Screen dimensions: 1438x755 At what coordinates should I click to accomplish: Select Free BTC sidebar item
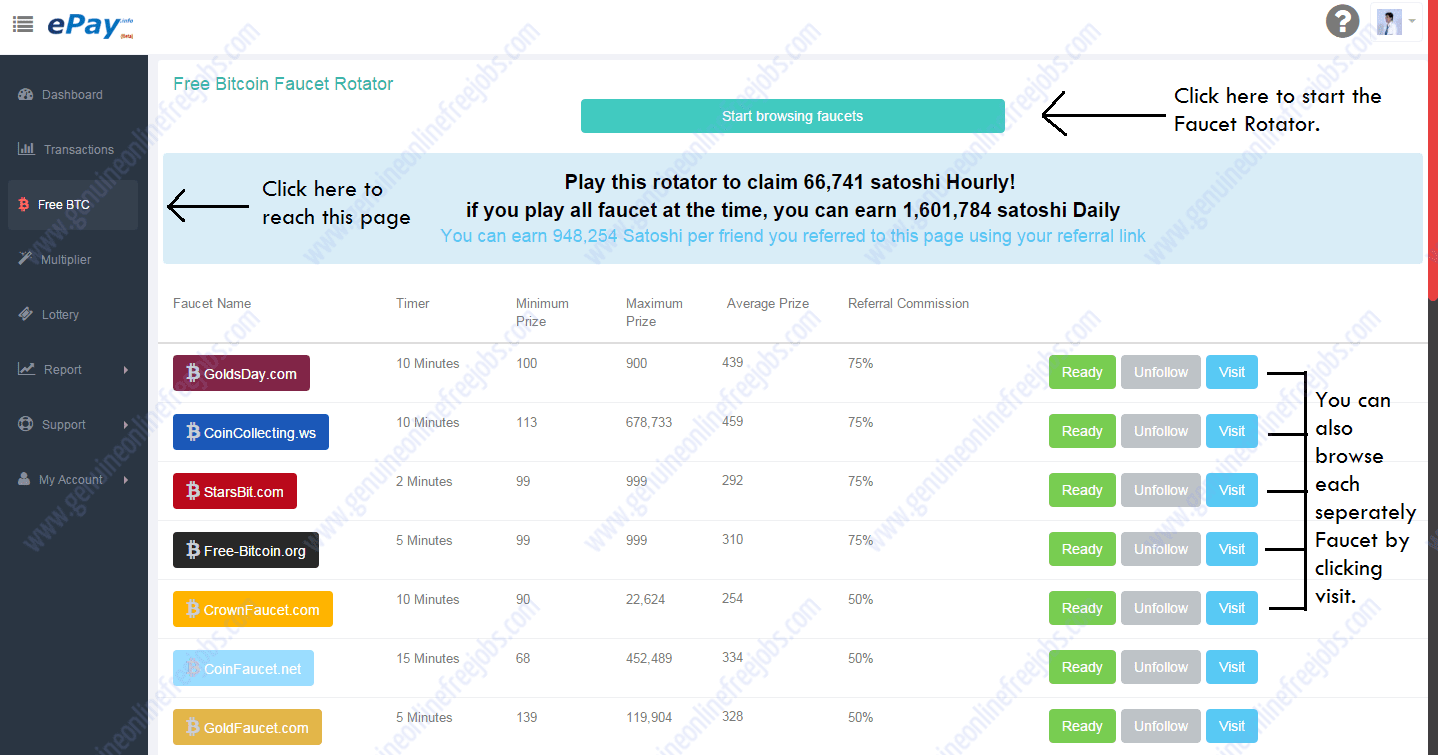[73, 205]
